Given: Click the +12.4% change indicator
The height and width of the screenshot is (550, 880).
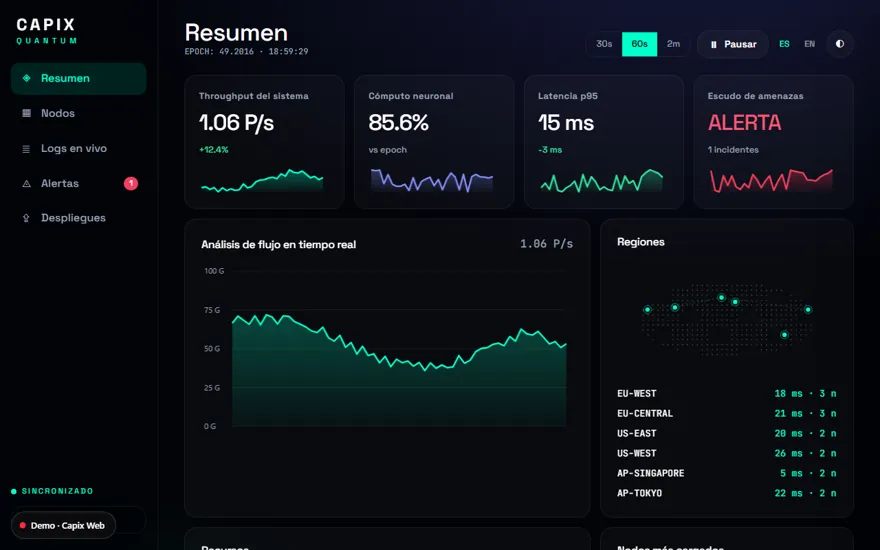Looking at the screenshot, I should (x=214, y=150).
